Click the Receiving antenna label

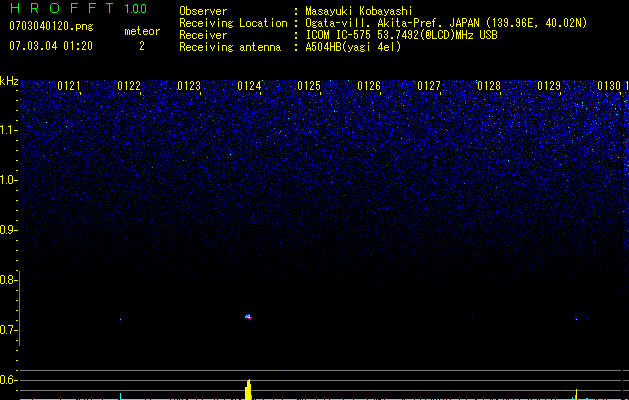pos(230,47)
